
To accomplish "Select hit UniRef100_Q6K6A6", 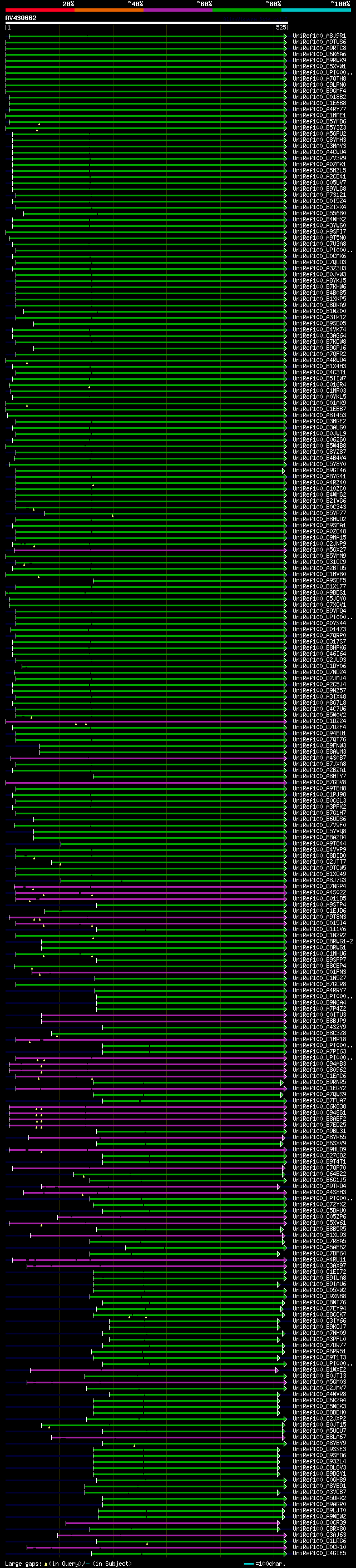I will [x=319, y=54].
